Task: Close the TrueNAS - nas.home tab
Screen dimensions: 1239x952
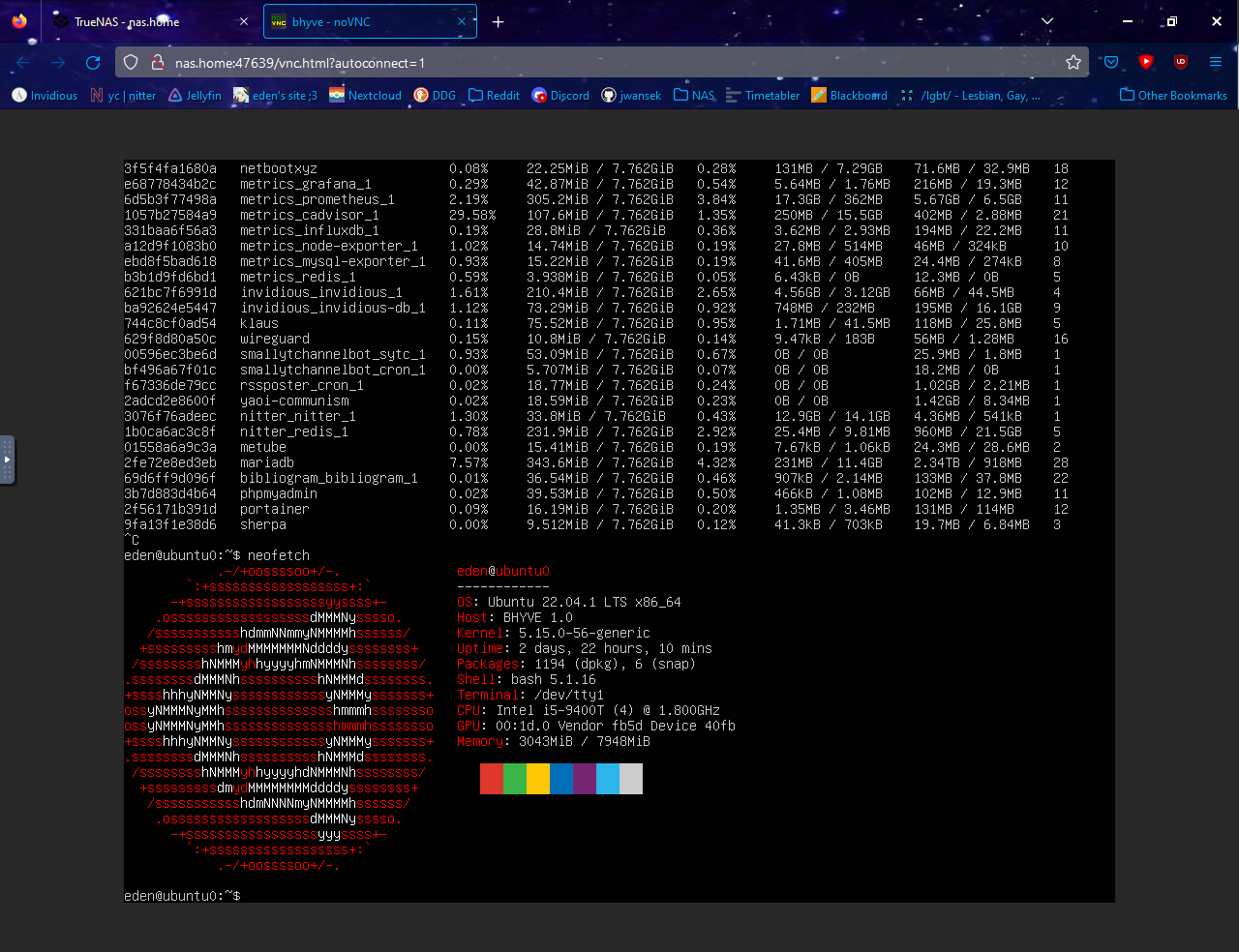Action: [x=244, y=21]
